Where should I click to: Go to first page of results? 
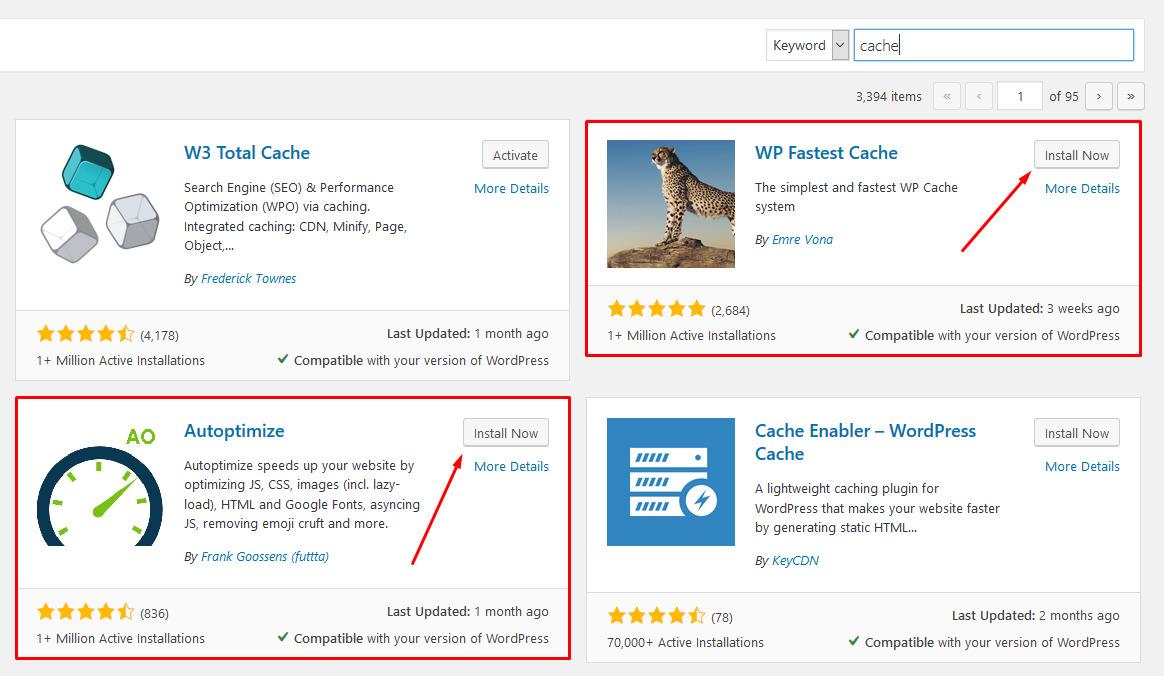click(946, 96)
